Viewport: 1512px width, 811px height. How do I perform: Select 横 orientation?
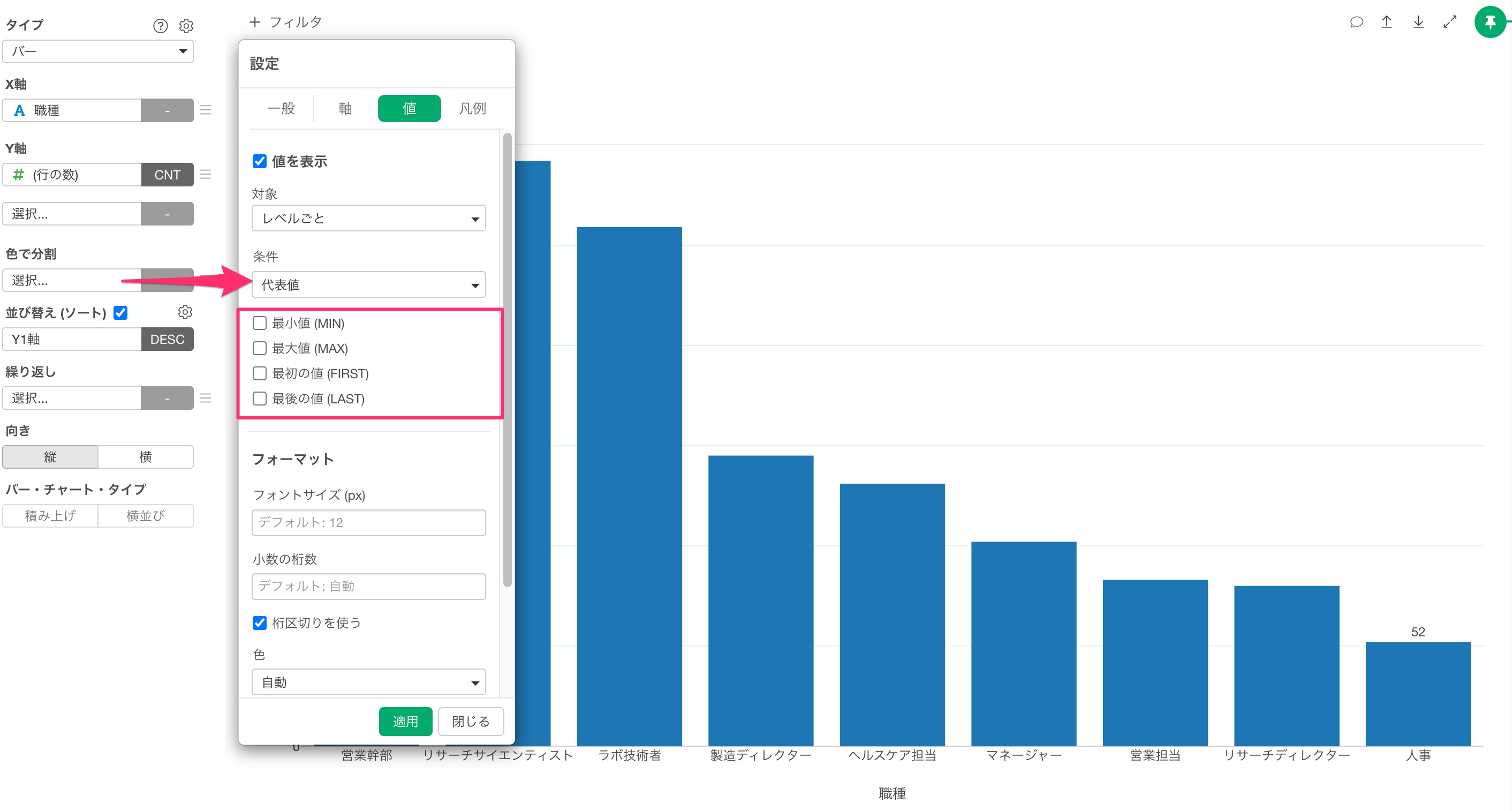pyautogui.click(x=146, y=457)
